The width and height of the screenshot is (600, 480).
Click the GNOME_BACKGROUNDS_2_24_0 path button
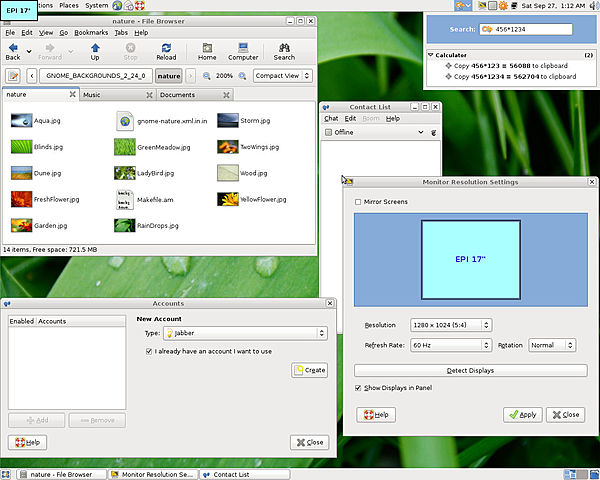pos(96,76)
